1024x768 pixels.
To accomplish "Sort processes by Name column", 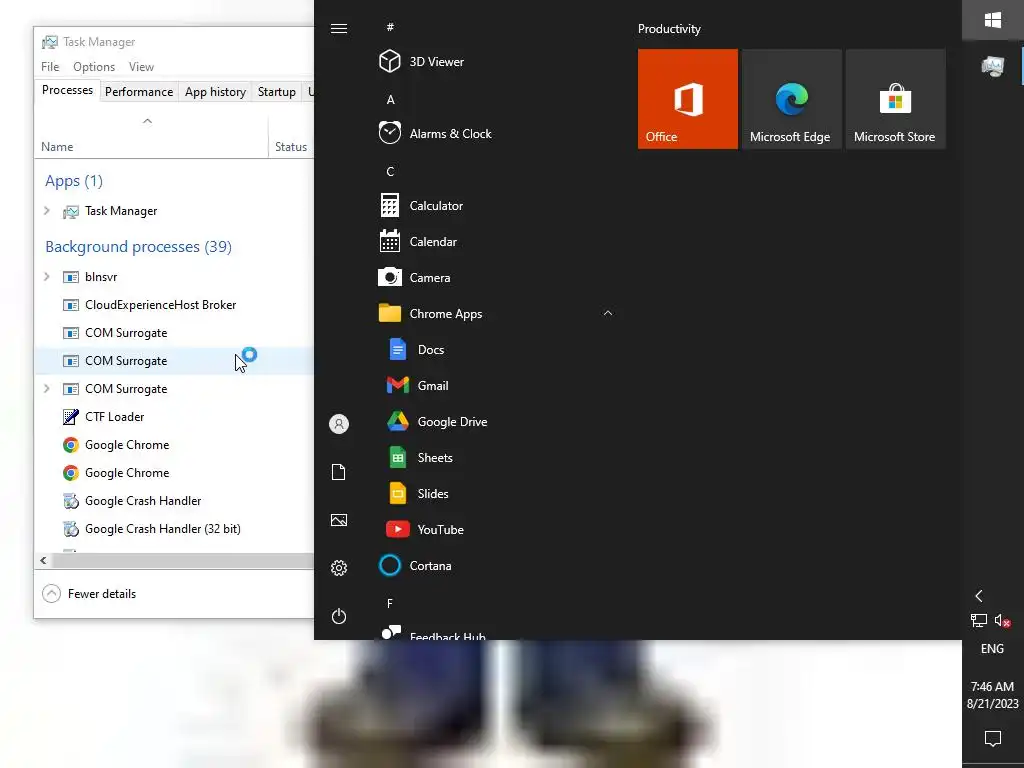I will 151,137.
